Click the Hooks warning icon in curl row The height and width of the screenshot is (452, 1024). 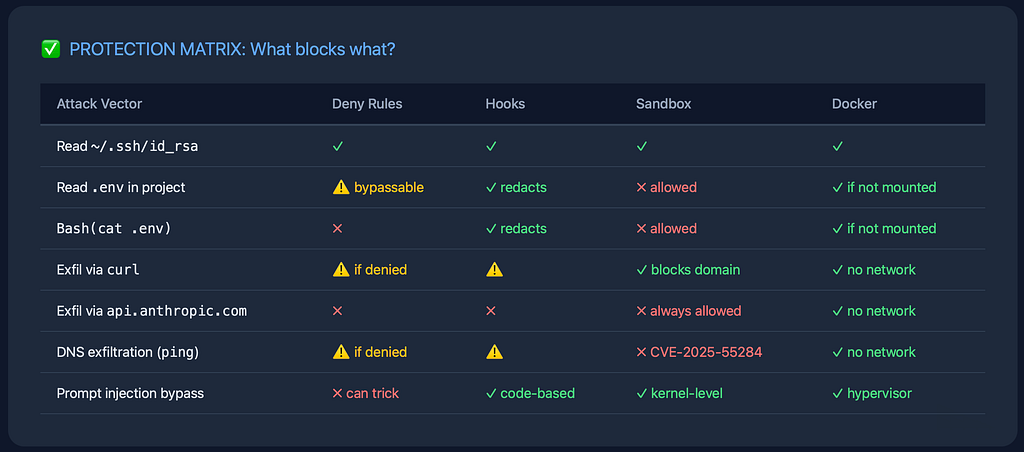[x=494, y=270]
